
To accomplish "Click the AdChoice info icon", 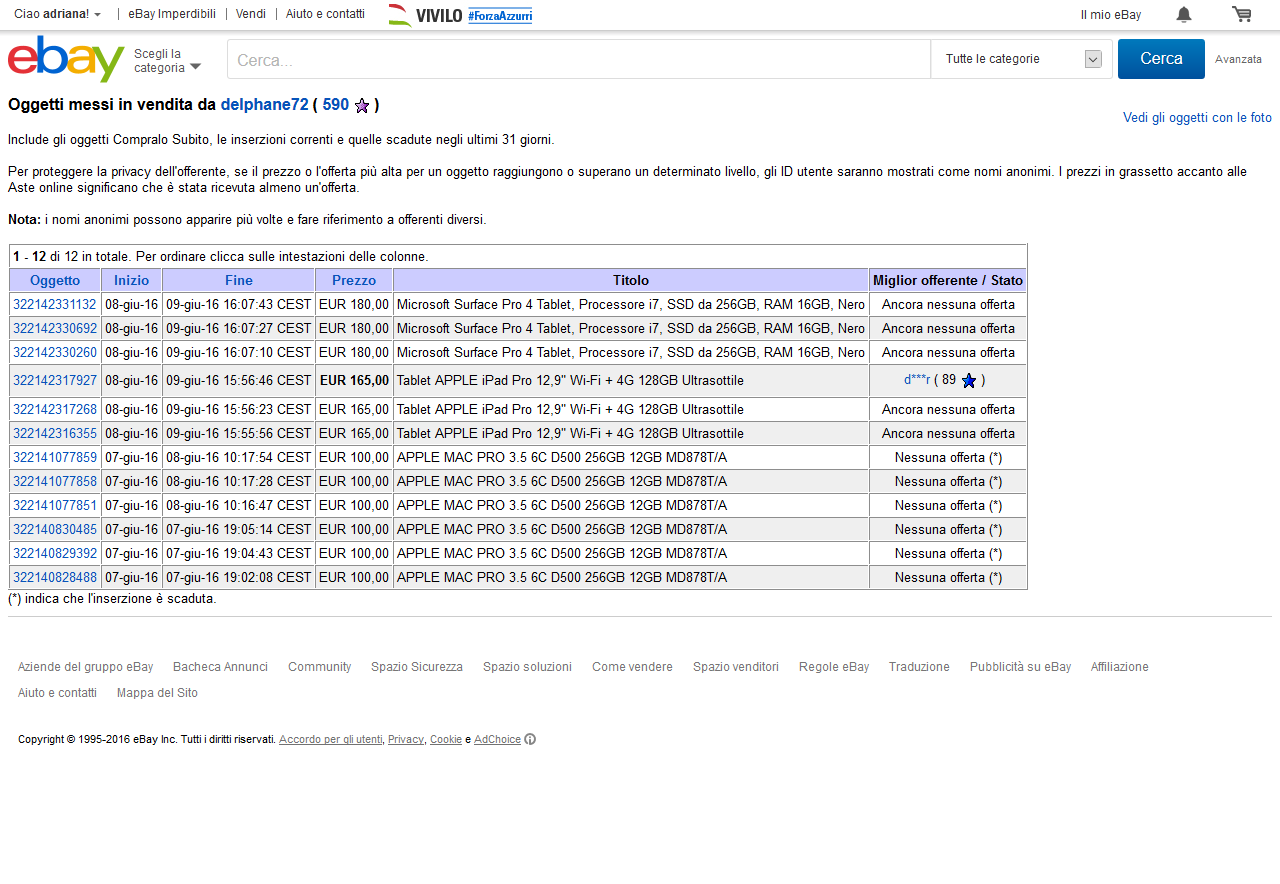I will point(530,739).
